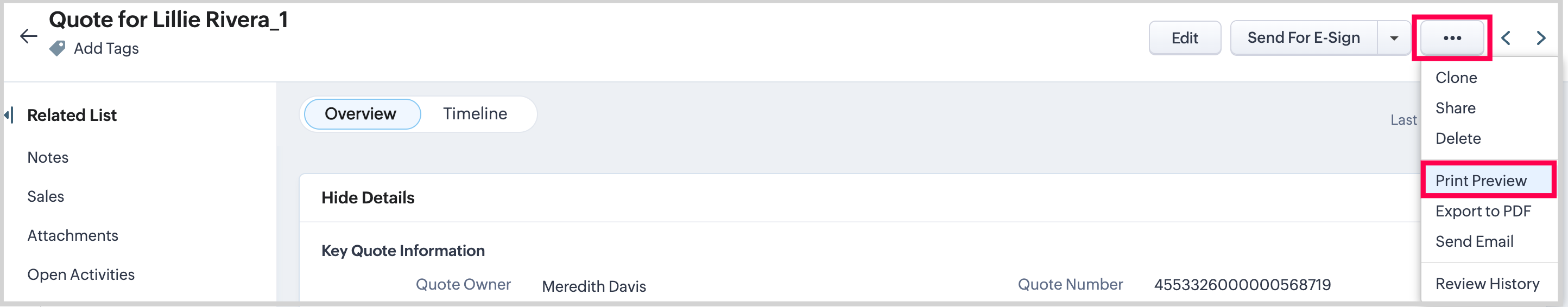The image size is (1568, 307).
Task: Open Print Preview from the menu
Action: click(1481, 181)
